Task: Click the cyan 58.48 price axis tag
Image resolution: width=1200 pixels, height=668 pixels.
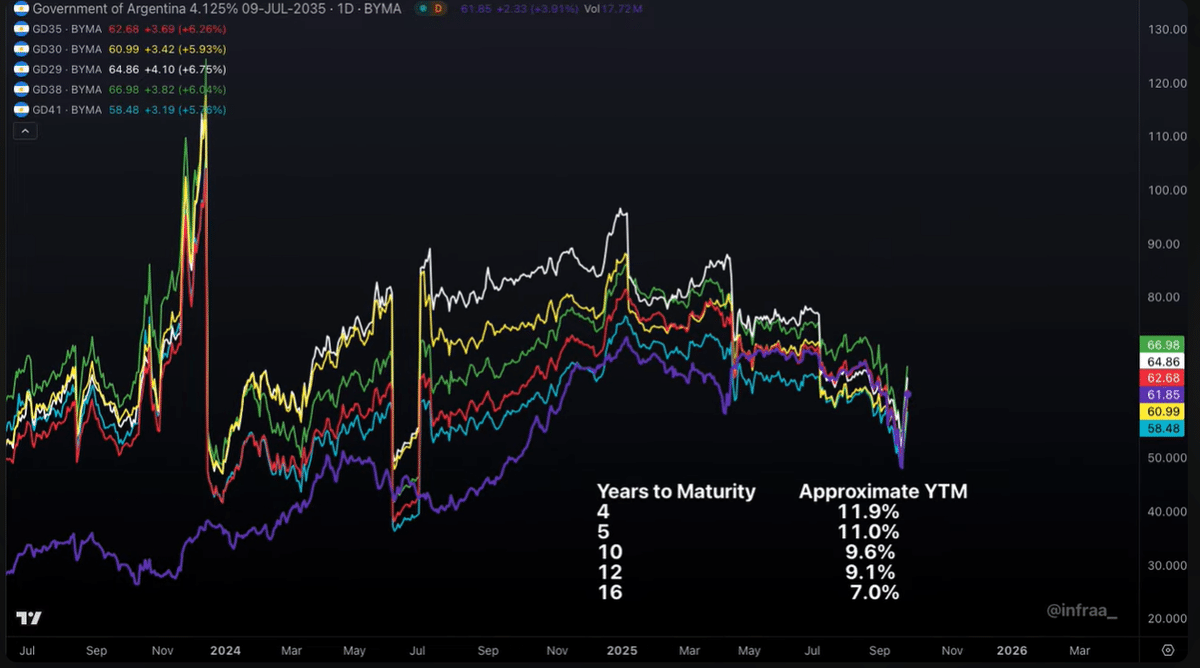Action: point(1162,428)
